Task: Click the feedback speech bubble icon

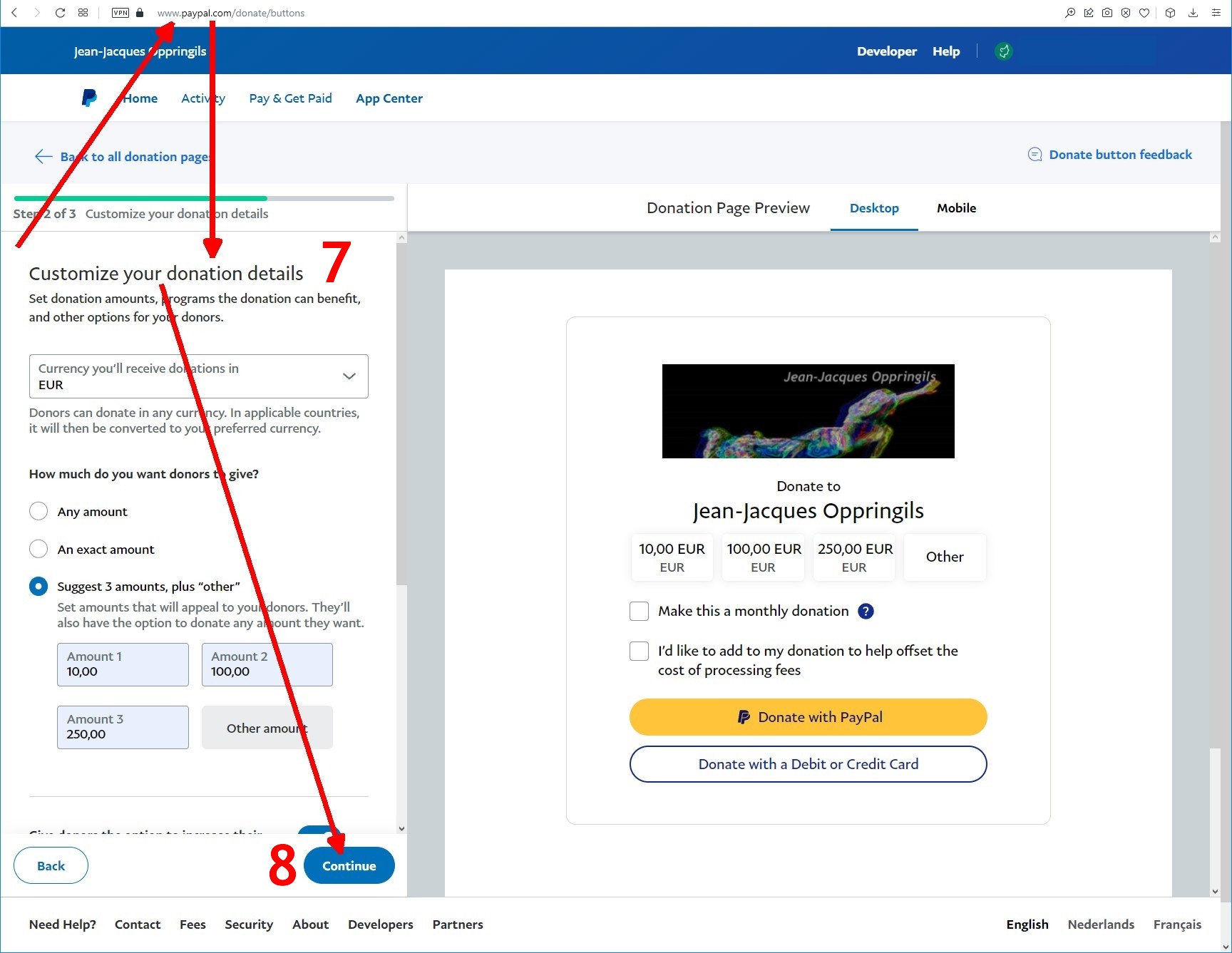Action: pos(1035,155)
